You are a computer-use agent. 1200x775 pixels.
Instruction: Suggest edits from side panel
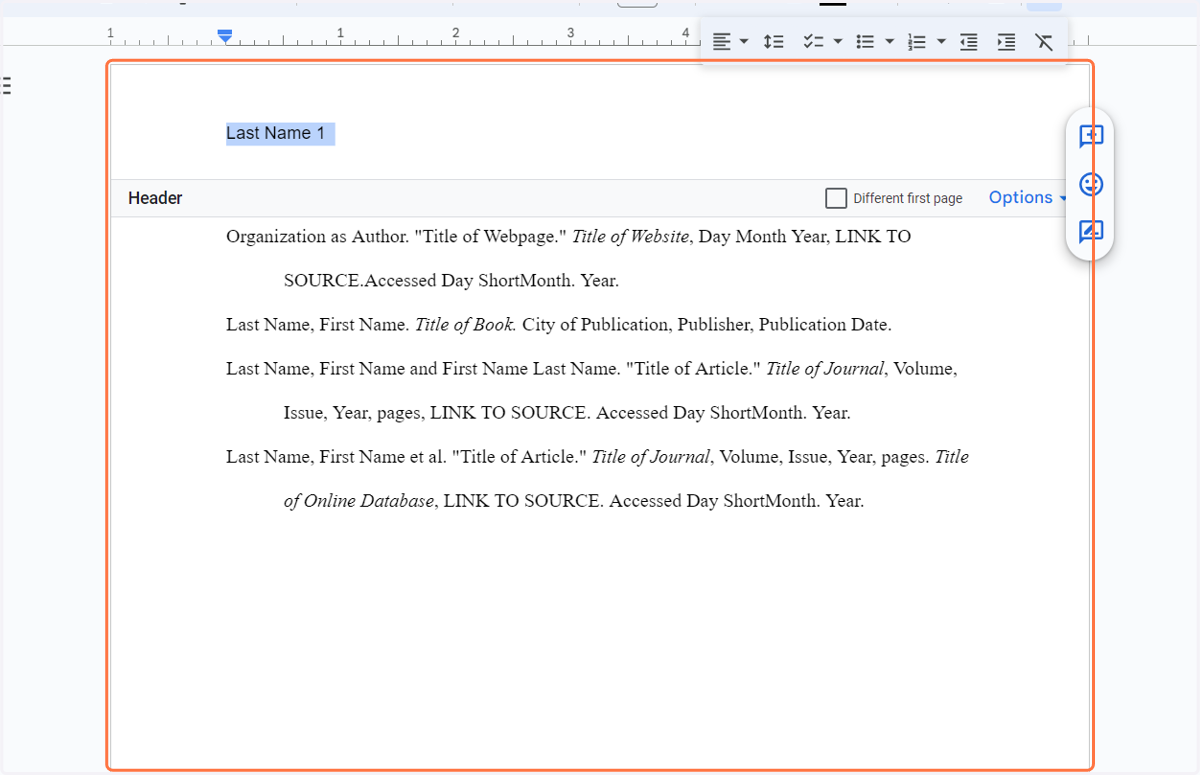[1091, 232]
